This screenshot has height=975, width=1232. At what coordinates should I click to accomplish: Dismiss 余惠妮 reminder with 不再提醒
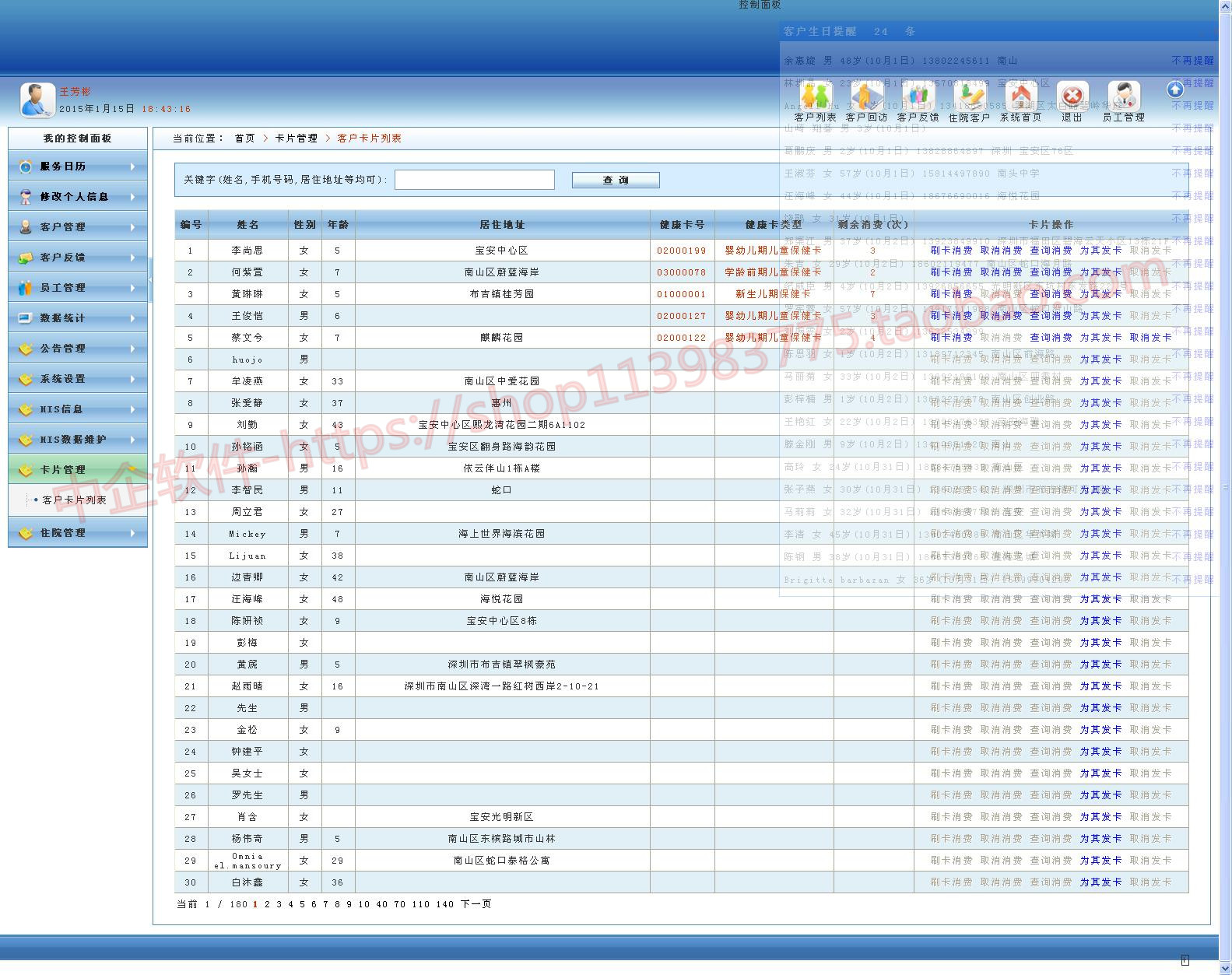(x=1193, y=61)
